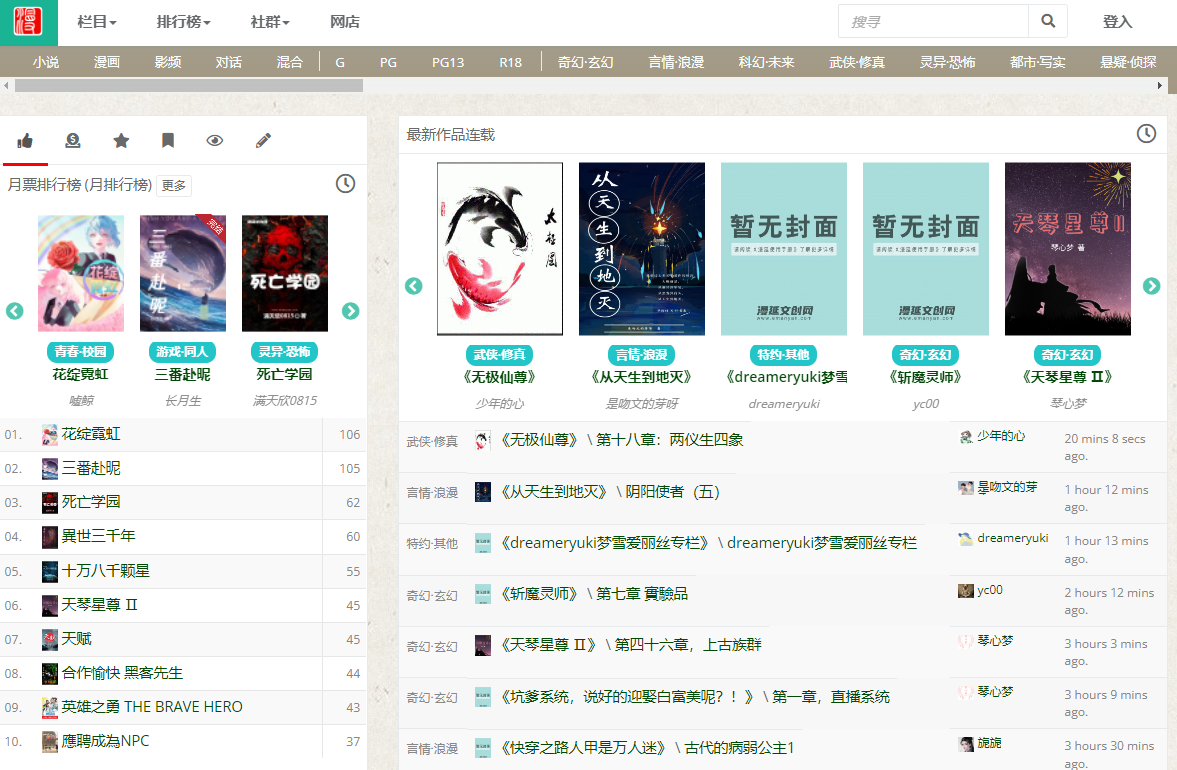Screen dimensions: 1177x770
Task: Select the bookmark ranking icon
Action: pos(168,141)
